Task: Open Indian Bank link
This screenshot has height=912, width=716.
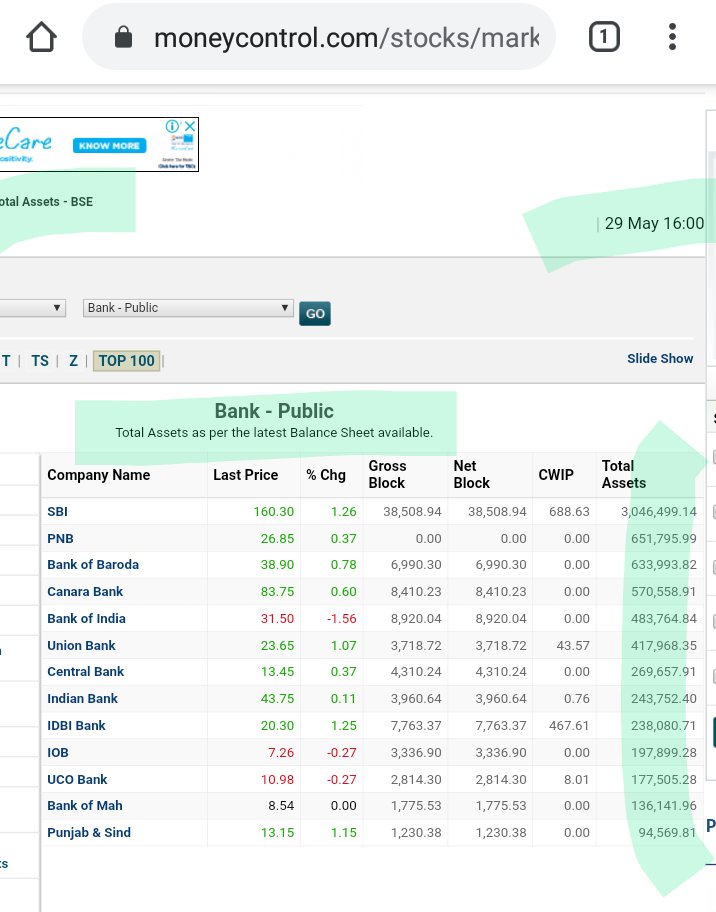Action: coord(83,698)
